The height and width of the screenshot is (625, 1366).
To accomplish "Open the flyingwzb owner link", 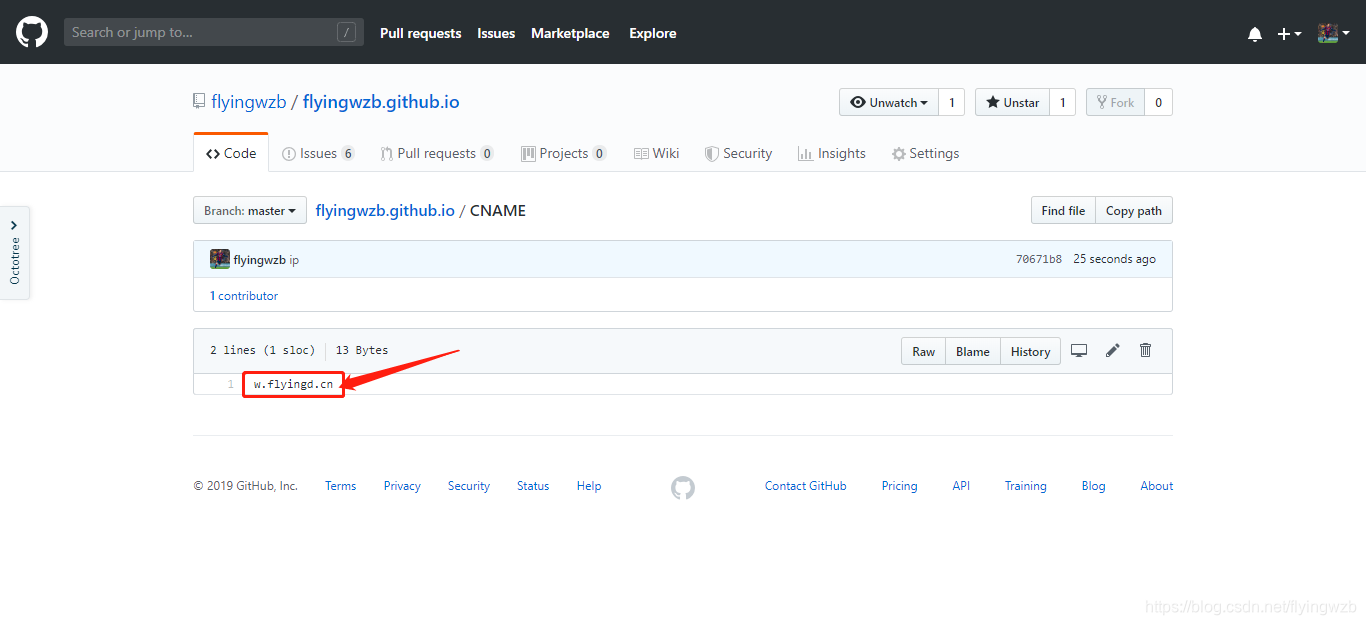I will (249, 102).
